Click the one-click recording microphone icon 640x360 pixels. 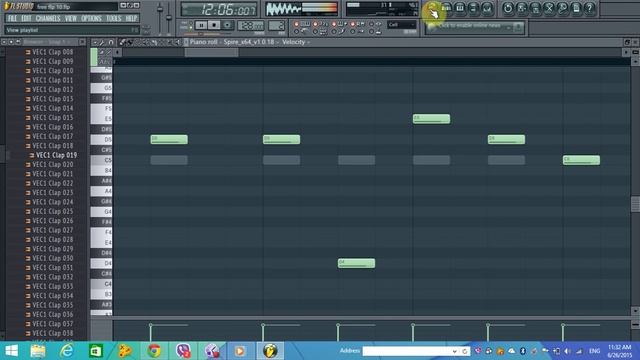(x=562, y=8)
